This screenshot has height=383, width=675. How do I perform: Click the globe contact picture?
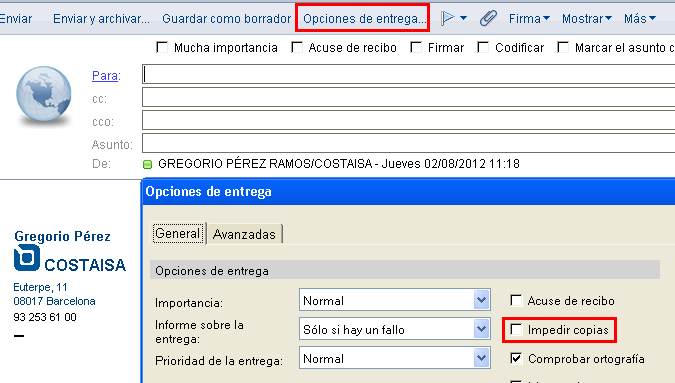click(x=43, y=94)
